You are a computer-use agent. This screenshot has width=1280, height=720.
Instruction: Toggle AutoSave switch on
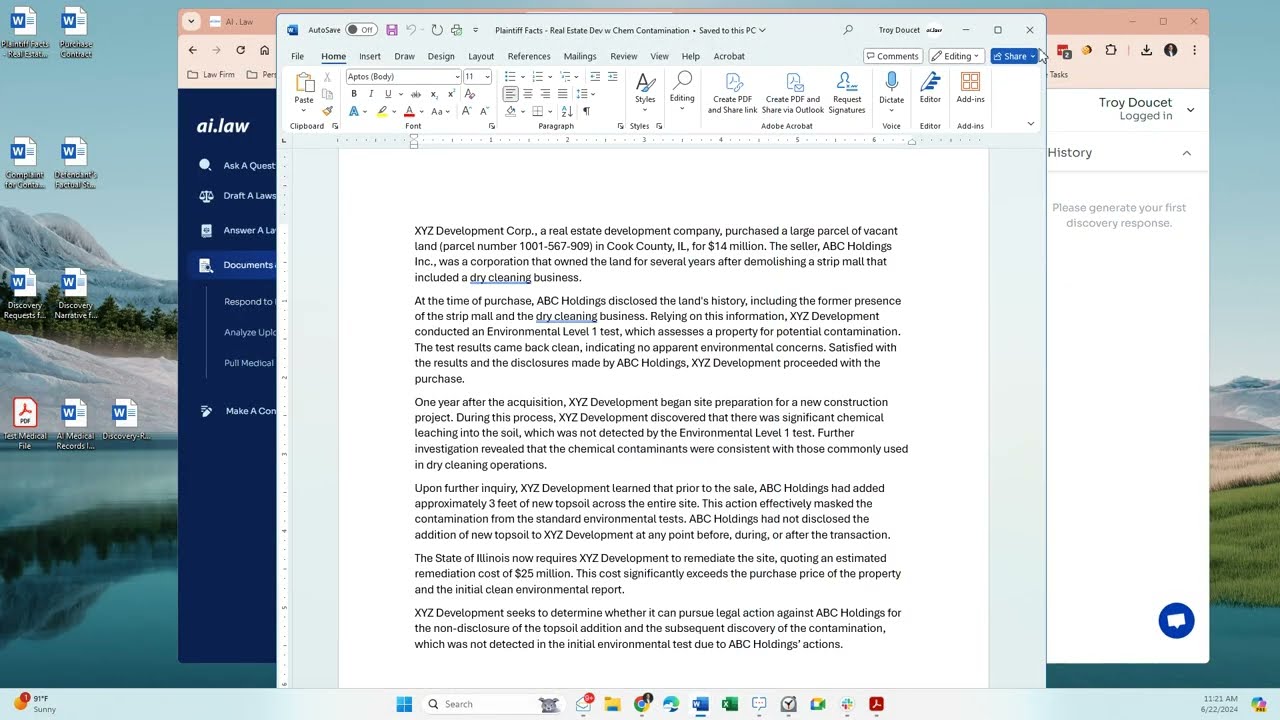(x=361, y=30)
